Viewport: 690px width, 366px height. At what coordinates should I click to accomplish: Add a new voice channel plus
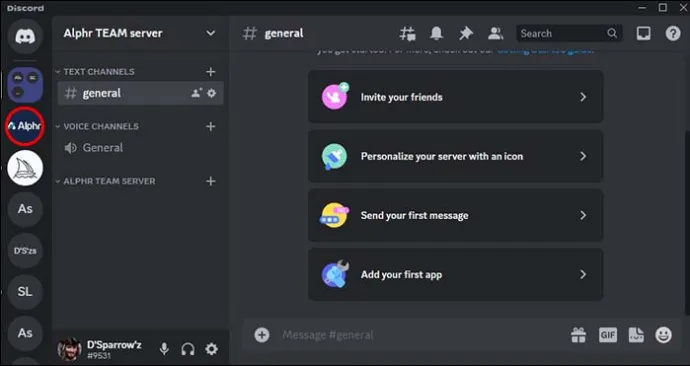211,127
